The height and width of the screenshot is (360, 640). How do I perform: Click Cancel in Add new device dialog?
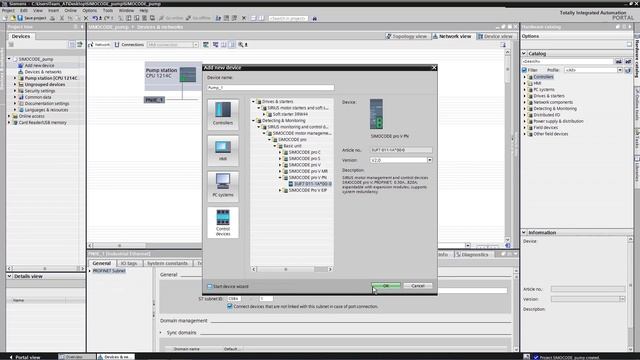click(x=418, y=286)
